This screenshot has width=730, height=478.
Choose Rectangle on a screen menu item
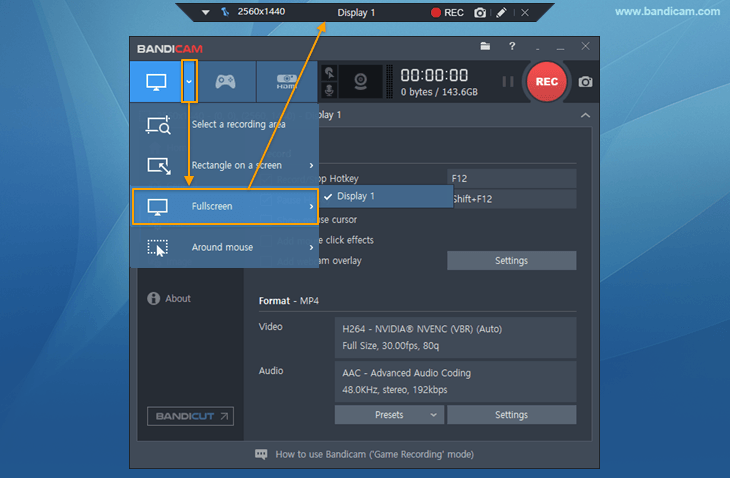pyautogui.click(x=225, y=165)
